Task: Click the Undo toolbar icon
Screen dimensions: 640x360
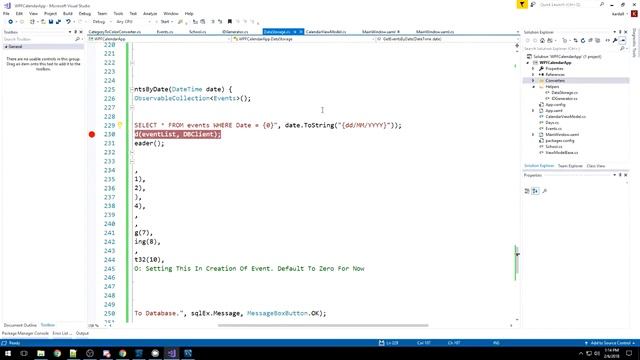Action: pyautogui.click(x=68, y=22)
